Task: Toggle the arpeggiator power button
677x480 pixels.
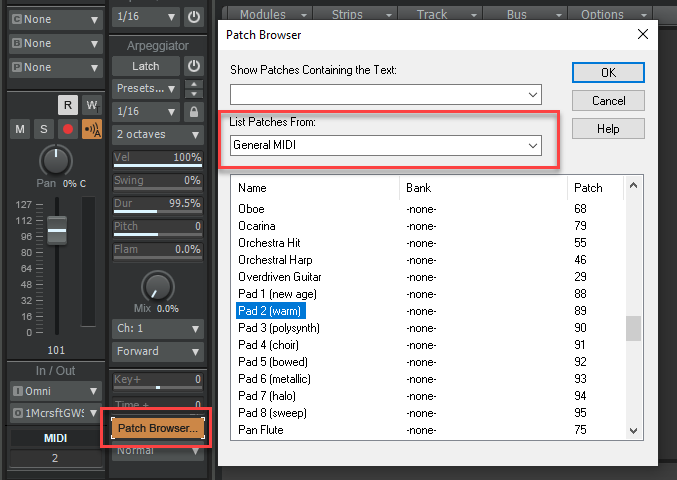Action: 194,67
